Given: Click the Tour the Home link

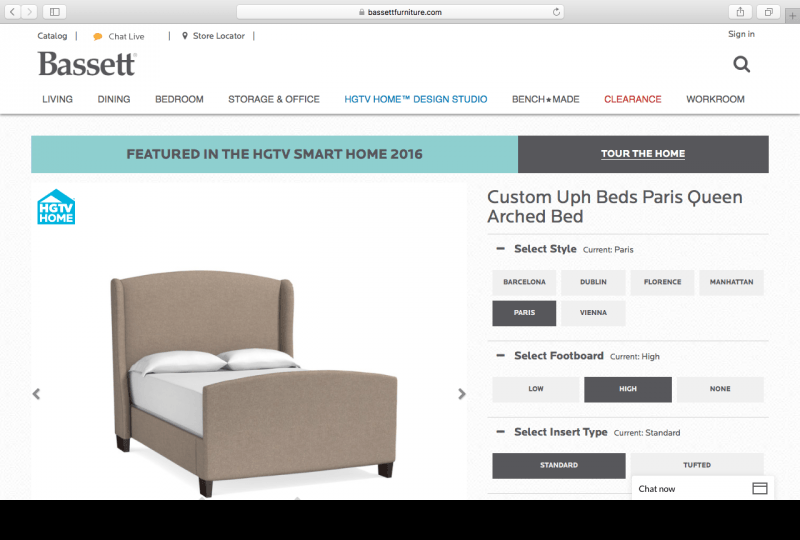Looking at the screenshot, I should tap(643, 154).
